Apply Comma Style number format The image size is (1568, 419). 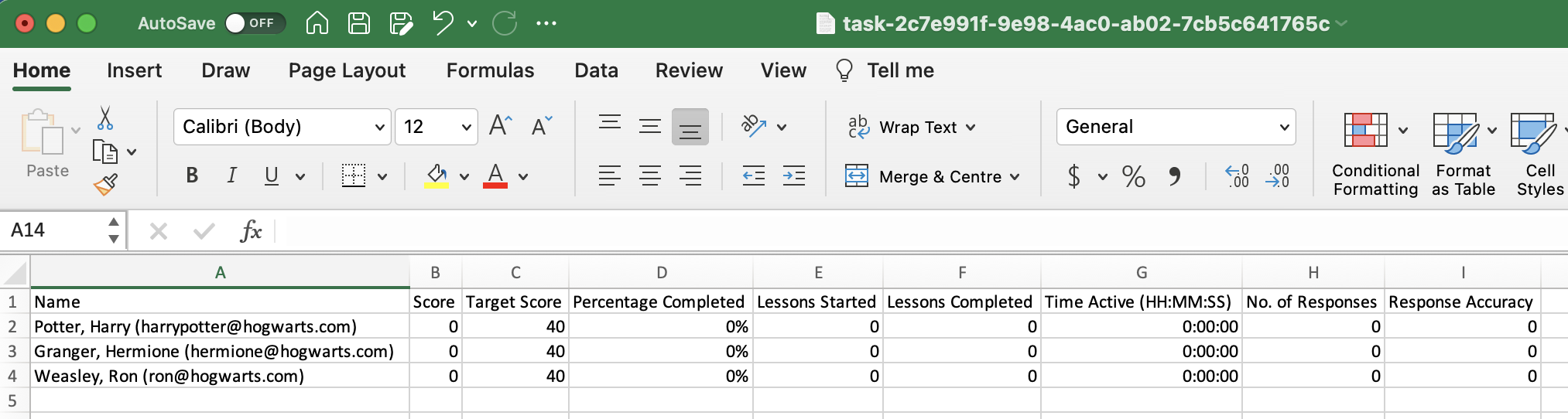point(1174,177)
